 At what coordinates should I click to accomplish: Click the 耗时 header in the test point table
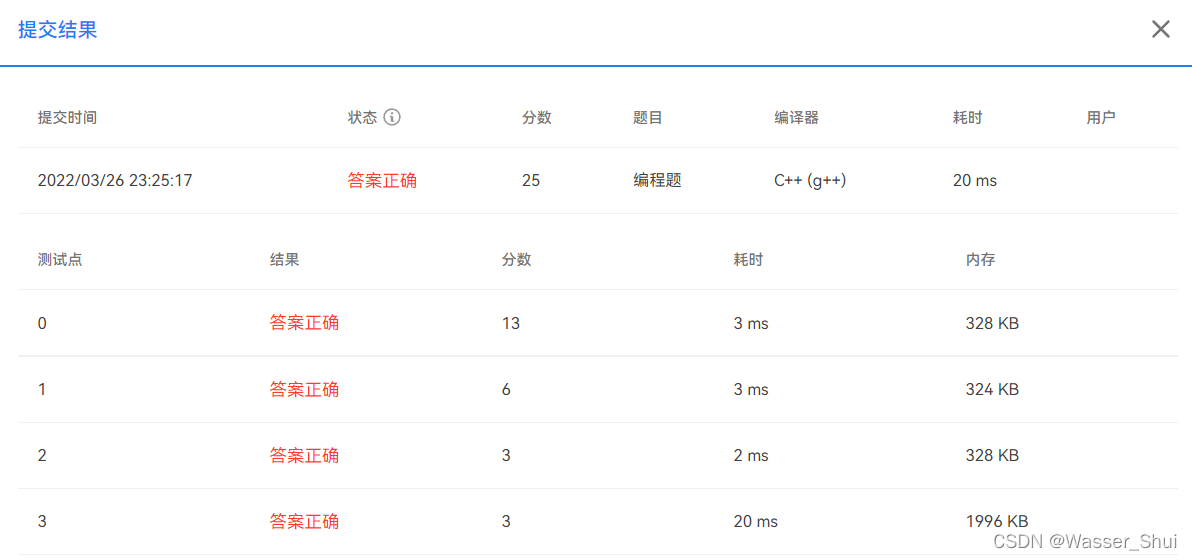point(747,259)
